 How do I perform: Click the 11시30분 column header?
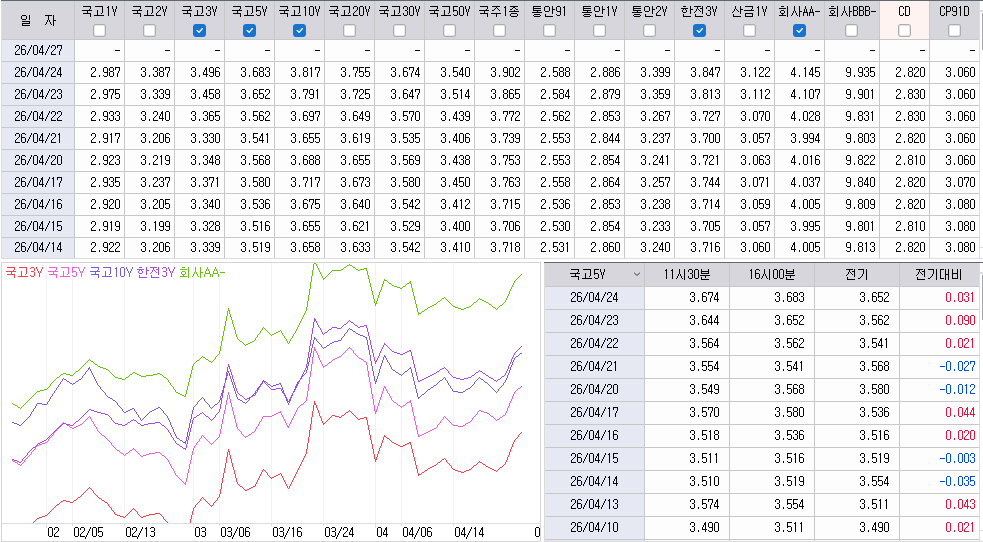[687, 273]
